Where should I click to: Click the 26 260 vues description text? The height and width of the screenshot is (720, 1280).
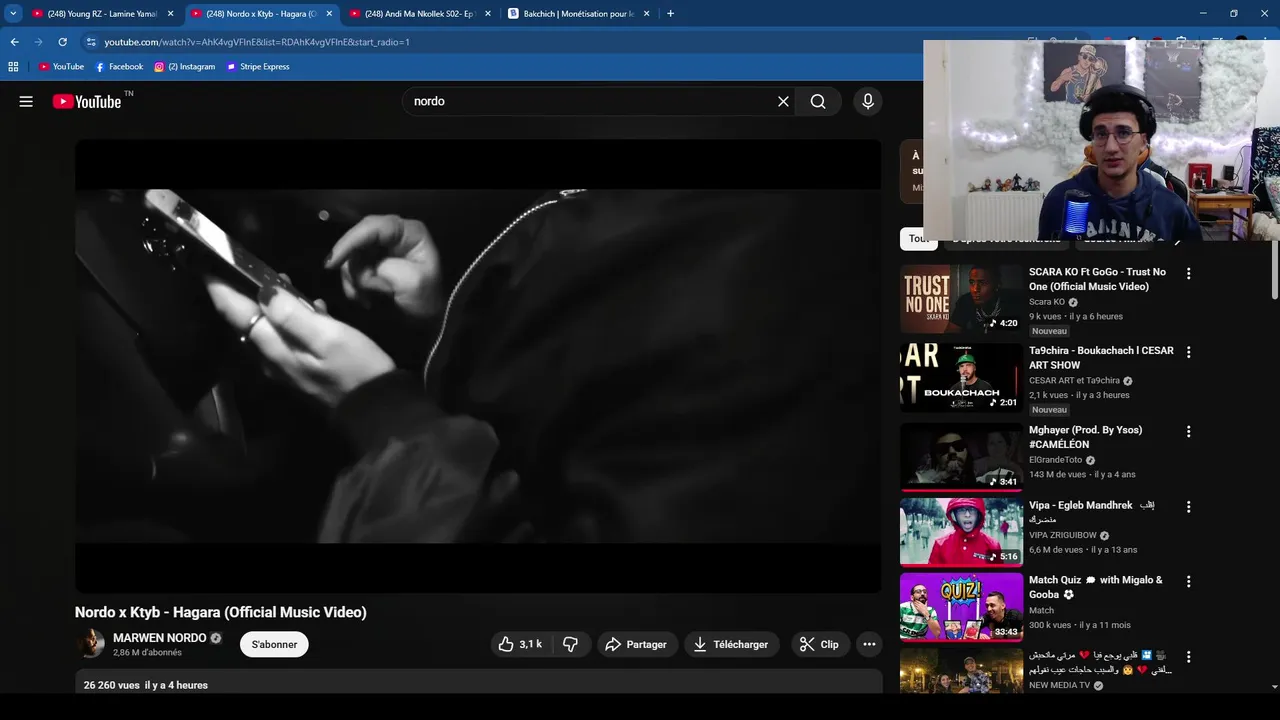[146, 685]
